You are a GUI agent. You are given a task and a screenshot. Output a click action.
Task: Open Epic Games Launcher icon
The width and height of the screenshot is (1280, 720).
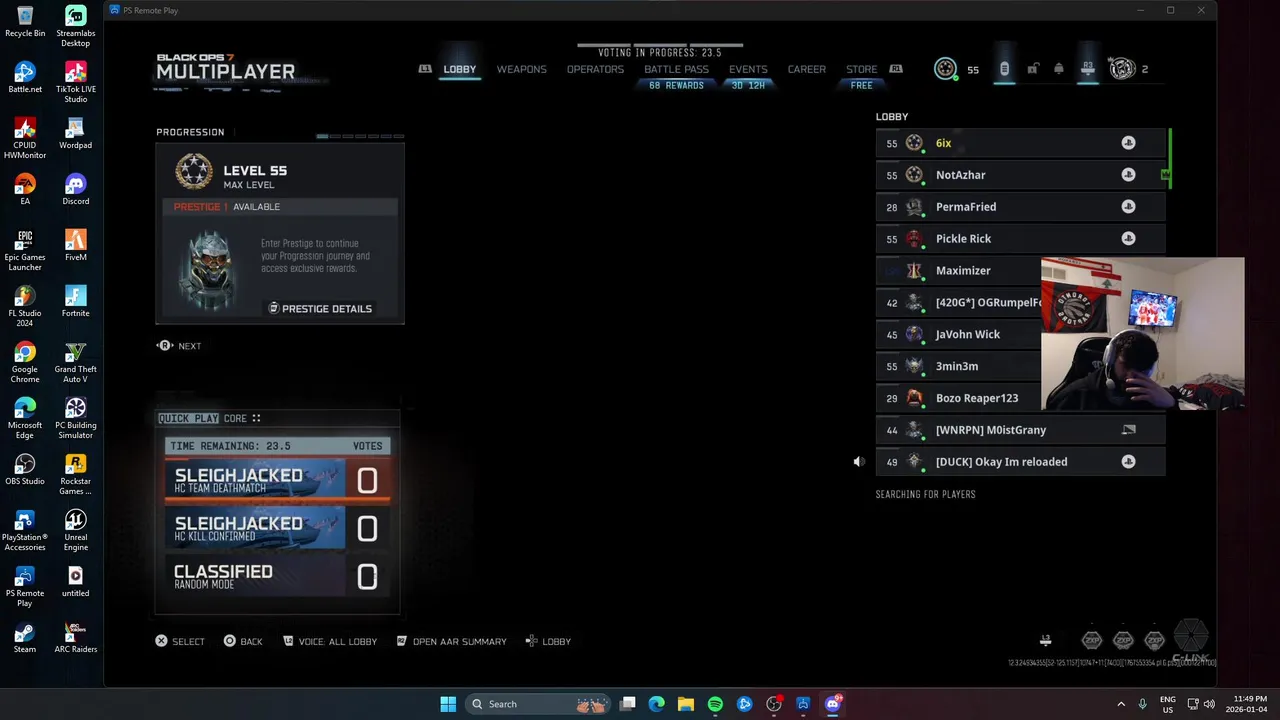click(25, 251)
